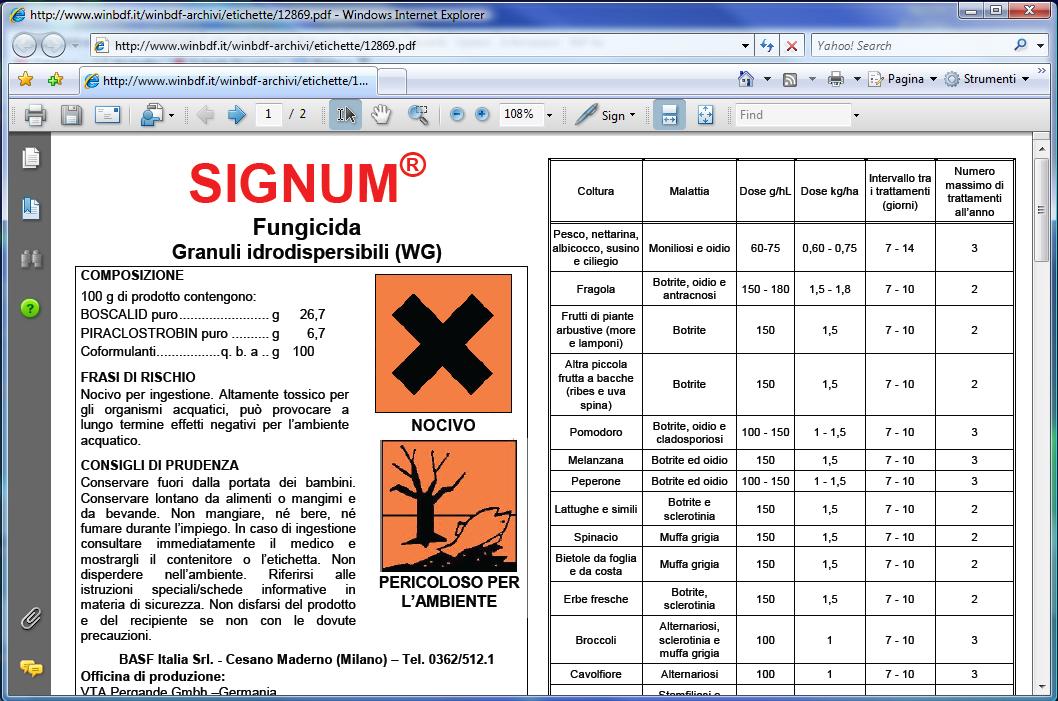Go to browser Home page
The image size is (1058, 701).
[x=746, y=79]
